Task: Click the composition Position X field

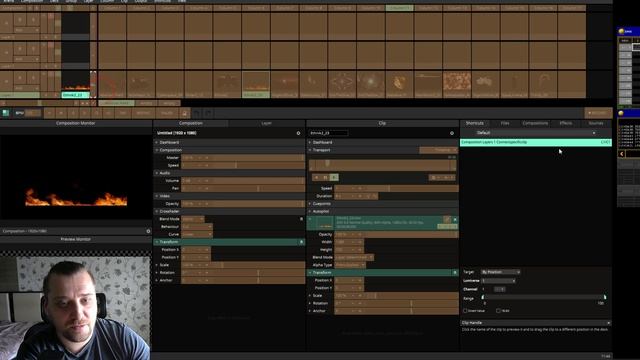Action: (196, 249)
